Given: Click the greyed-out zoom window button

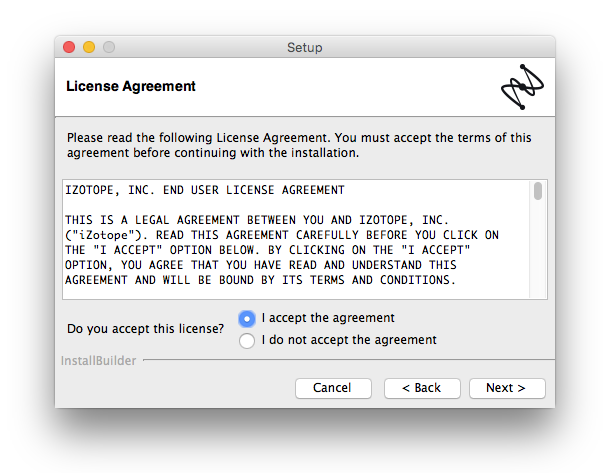Looking at the screenshot, I should [x=109, y=47].
